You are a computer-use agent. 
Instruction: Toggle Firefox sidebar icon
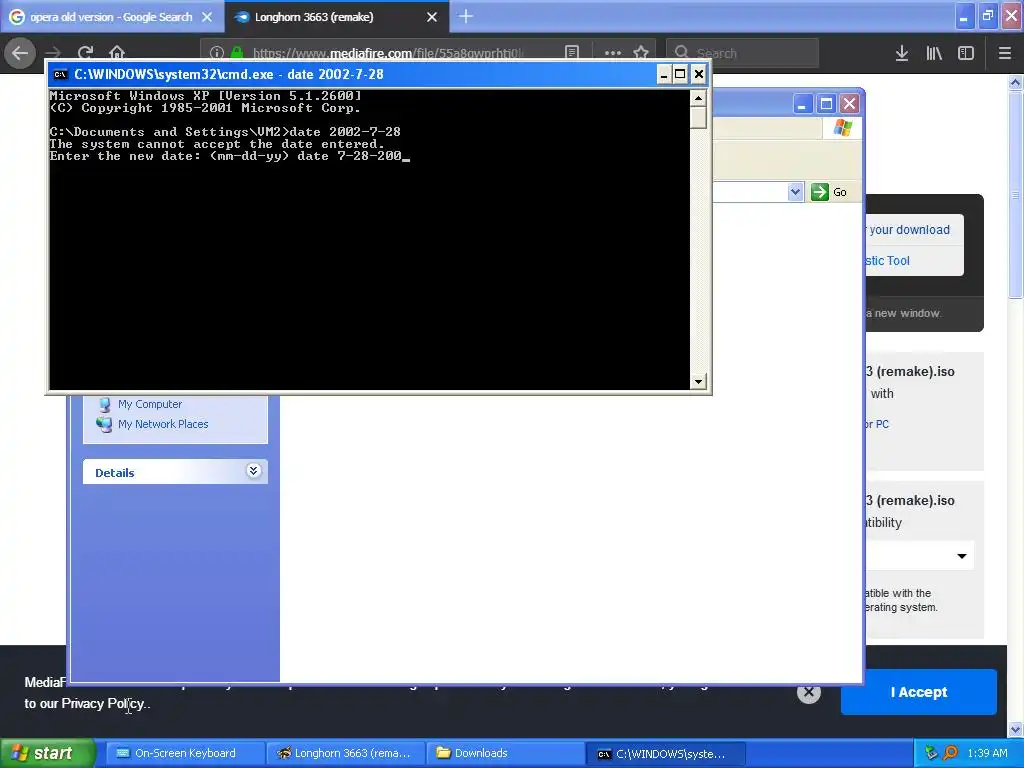click(x=966, y=53)
